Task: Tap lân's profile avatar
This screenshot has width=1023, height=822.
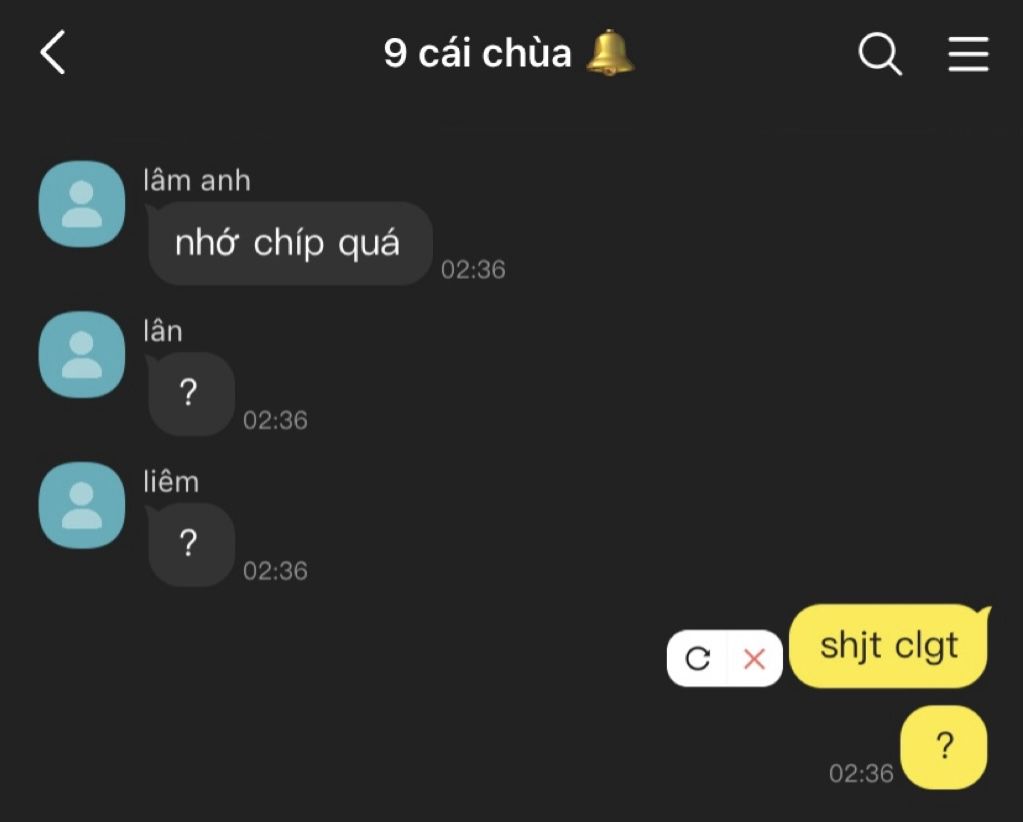Action: point(82,355)
